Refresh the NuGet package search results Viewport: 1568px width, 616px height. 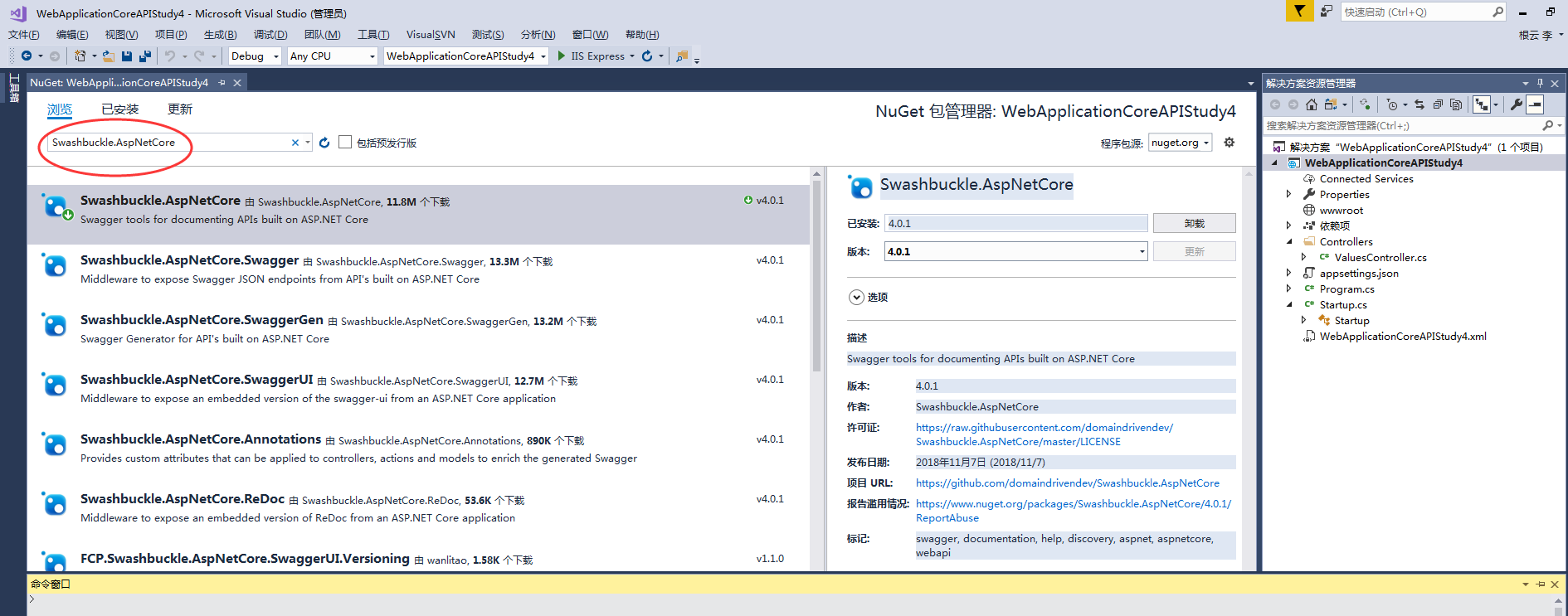tap(324, 143)
